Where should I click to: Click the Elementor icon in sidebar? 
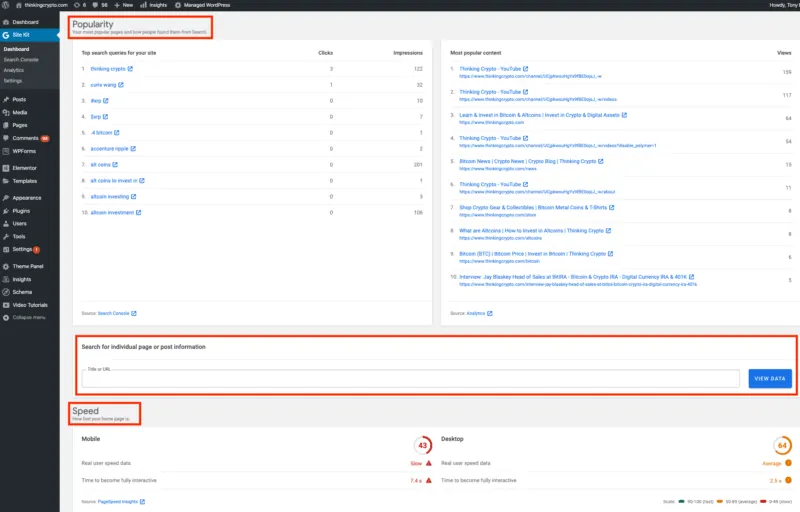(6, 168)
